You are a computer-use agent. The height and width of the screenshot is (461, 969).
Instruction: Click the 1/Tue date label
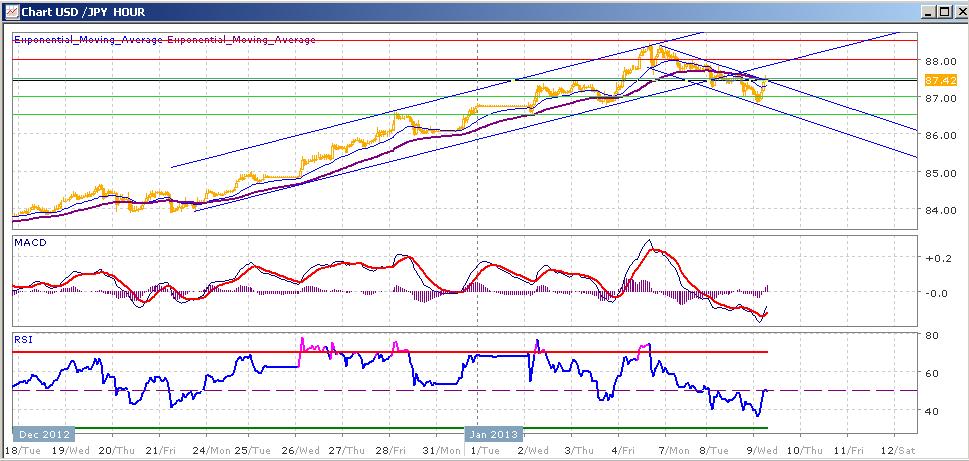[x=484, y=449]
